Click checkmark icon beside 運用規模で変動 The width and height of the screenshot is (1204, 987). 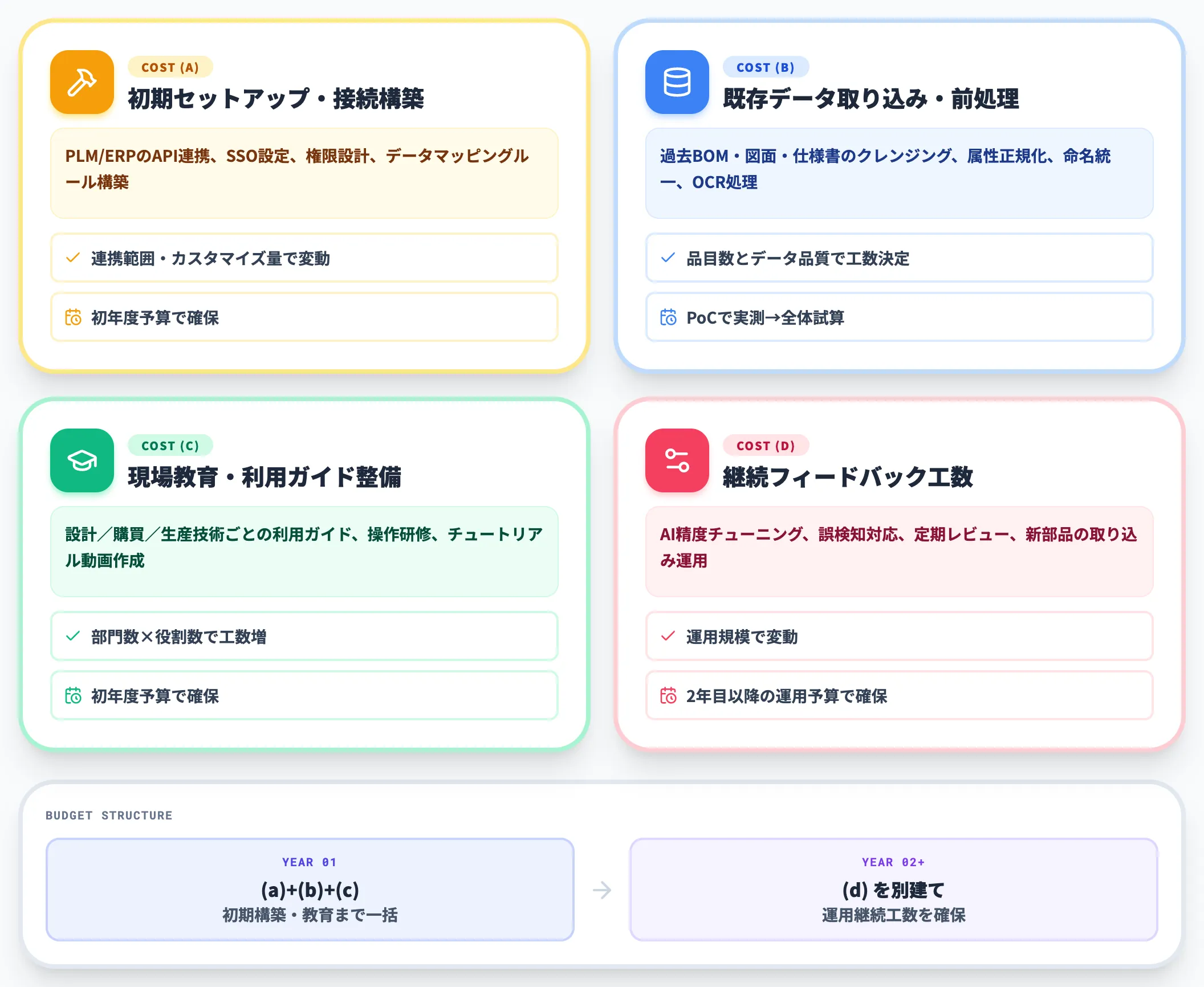click(x=668, y=637)
